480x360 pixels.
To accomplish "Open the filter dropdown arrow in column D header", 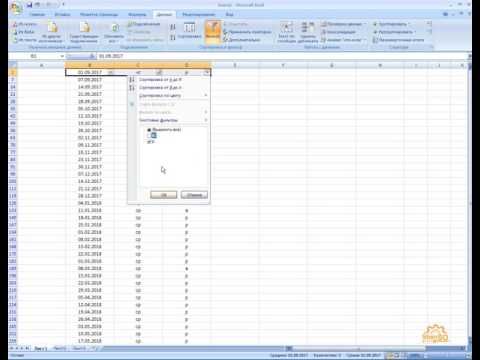I will (x=207, y=72).
